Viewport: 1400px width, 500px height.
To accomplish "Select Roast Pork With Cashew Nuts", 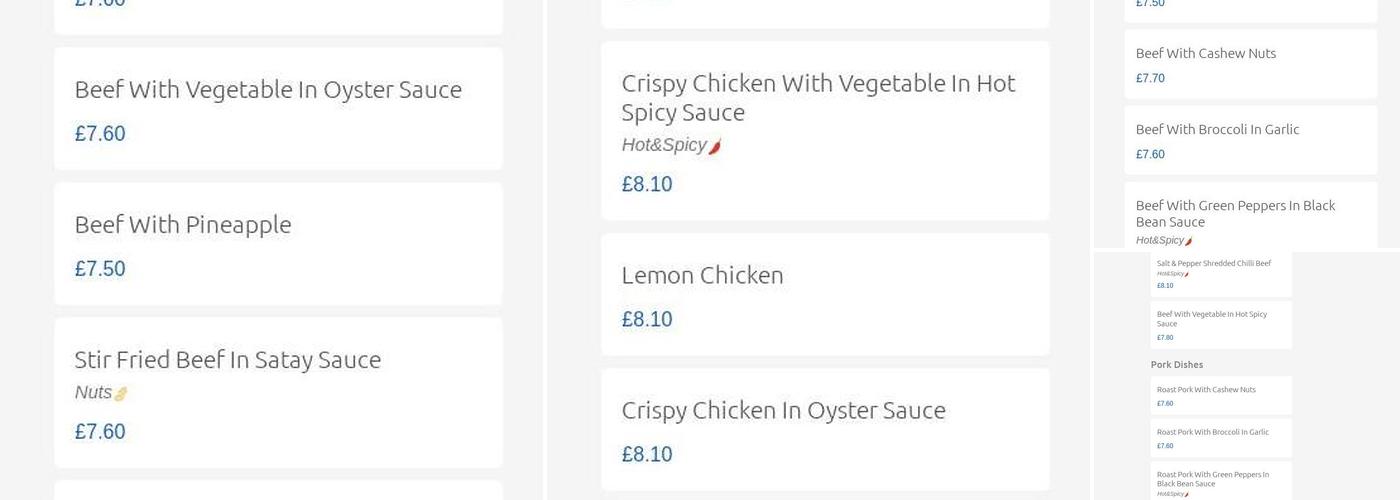I will coord(1206,390).
